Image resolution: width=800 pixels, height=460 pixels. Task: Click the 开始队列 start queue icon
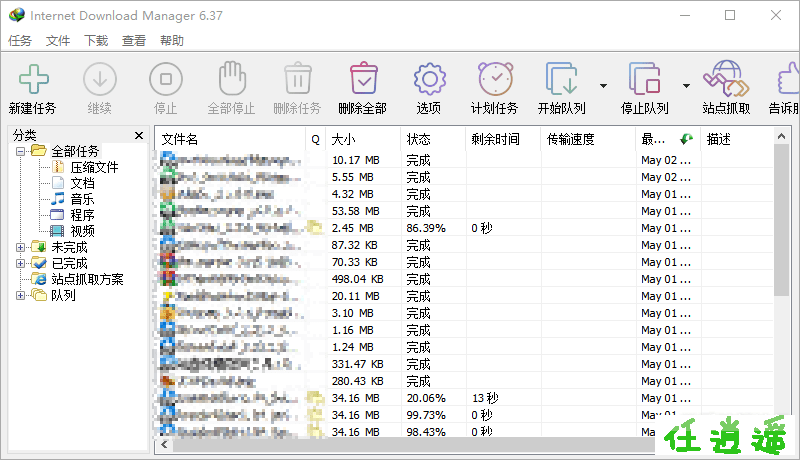pyautogui.click(x=562, y=79)
